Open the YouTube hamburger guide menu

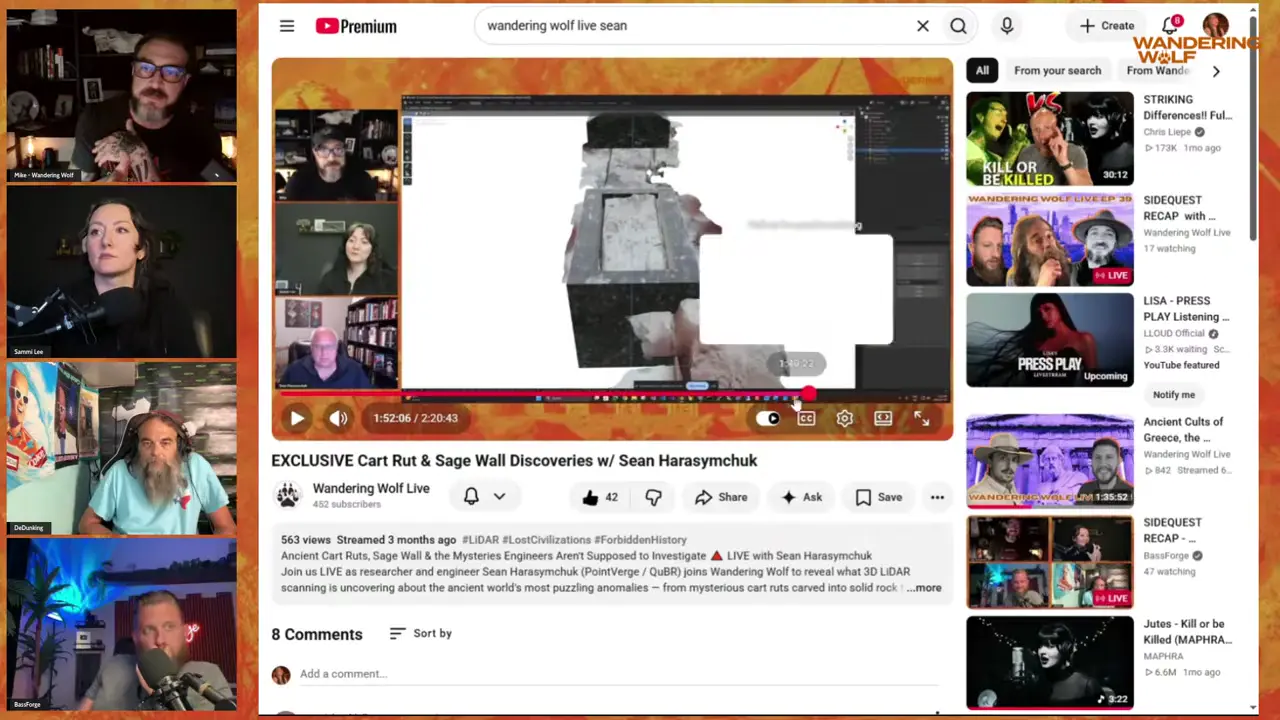tap(287, 26)
